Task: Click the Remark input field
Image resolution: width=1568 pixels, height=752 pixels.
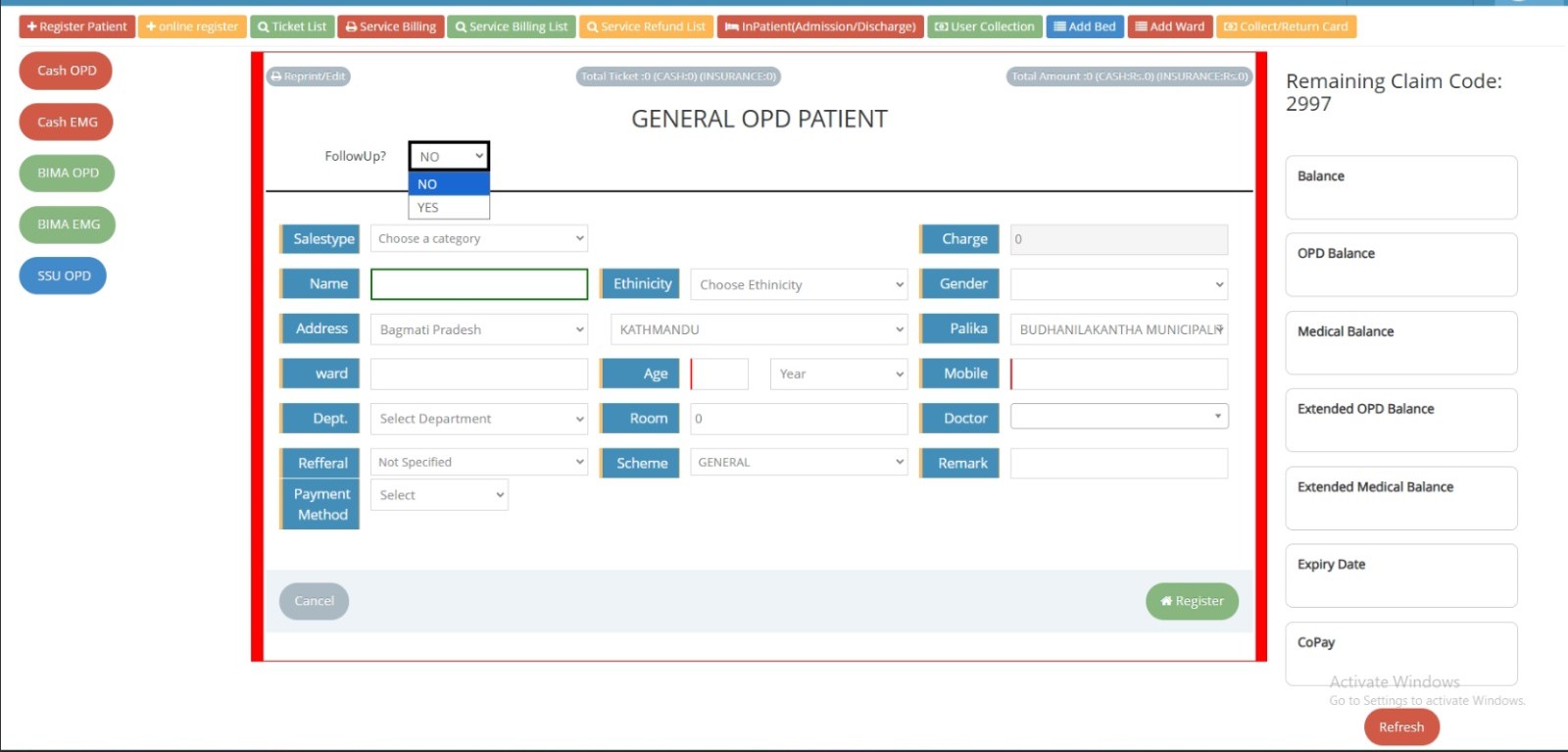Action: pos(1119,463)
